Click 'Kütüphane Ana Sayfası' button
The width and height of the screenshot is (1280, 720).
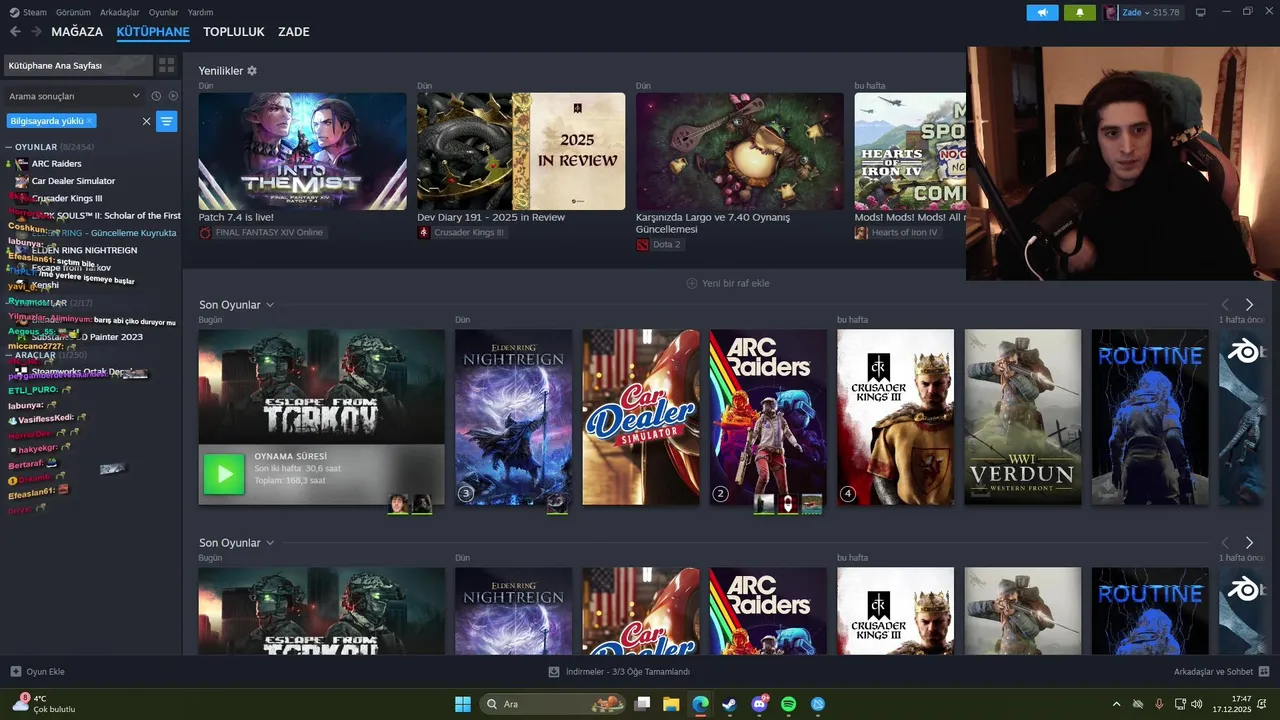[x=78, y=65]
